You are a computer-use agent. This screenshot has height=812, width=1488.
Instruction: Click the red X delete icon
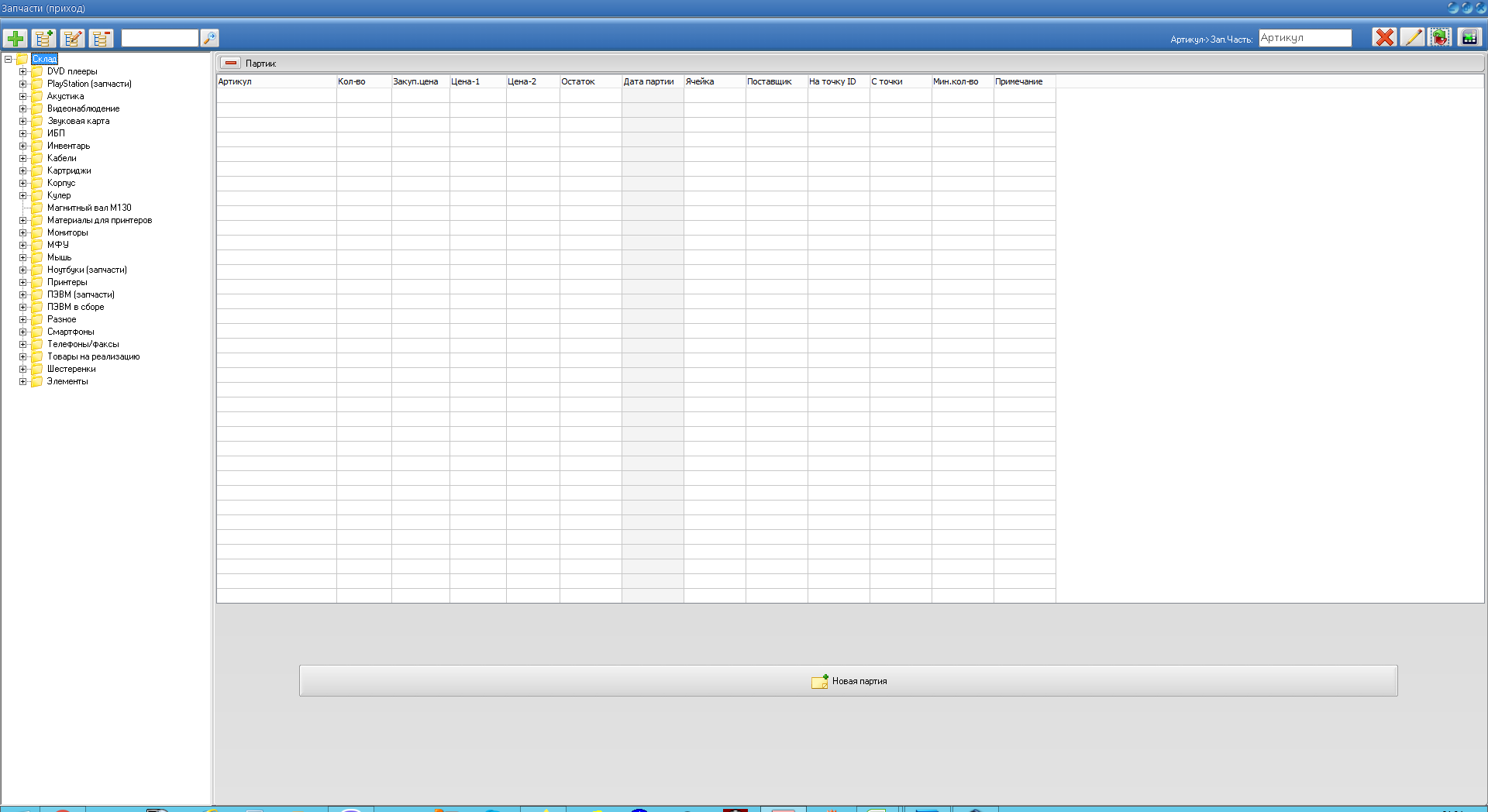pos(1383,37)
